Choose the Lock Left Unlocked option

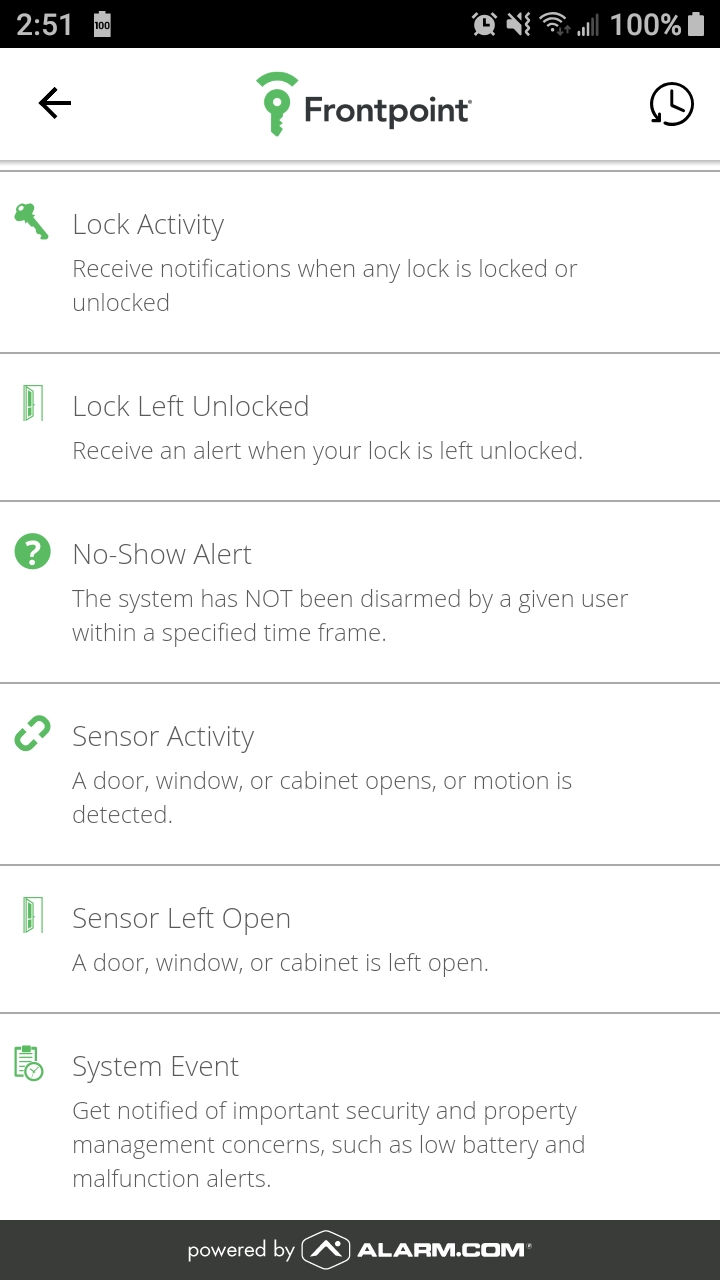[190, 406]
